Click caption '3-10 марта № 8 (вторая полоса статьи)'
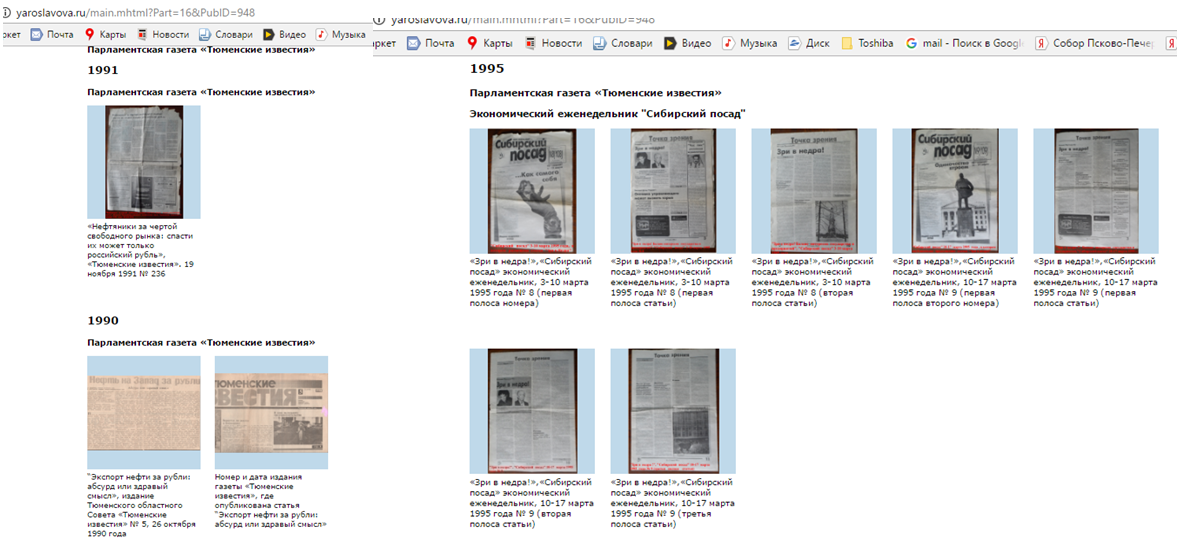The image size is (1183, 545). tap(813, 282)
